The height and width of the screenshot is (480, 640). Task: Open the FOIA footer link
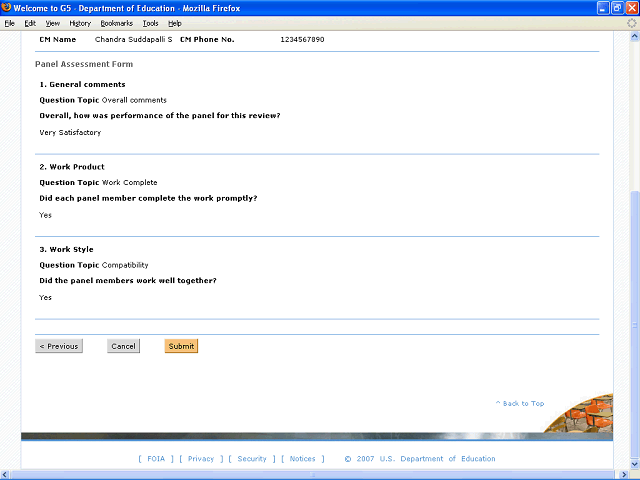(x=156, y=459)
